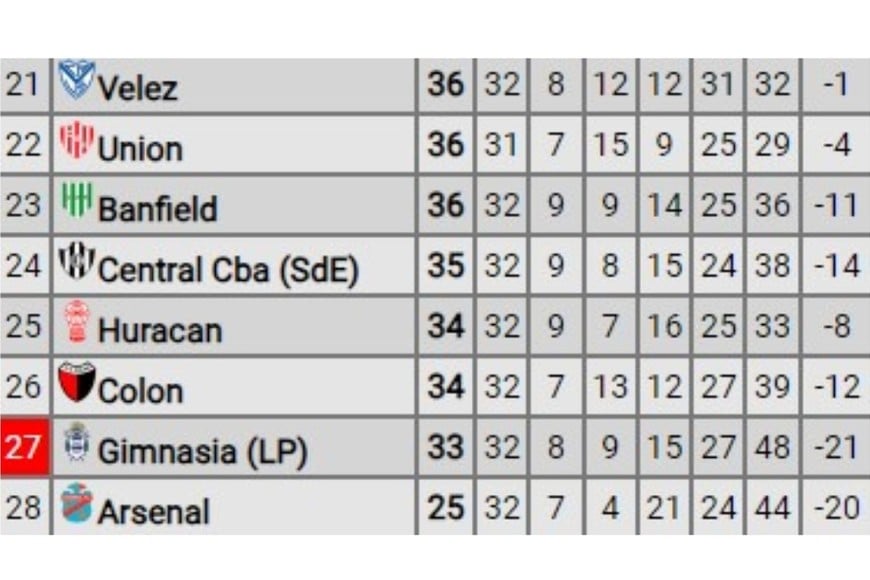Click the Central Cba (SdE) crest icon
The height and width of the screenshot is (580, 870).
click(76, 262)
